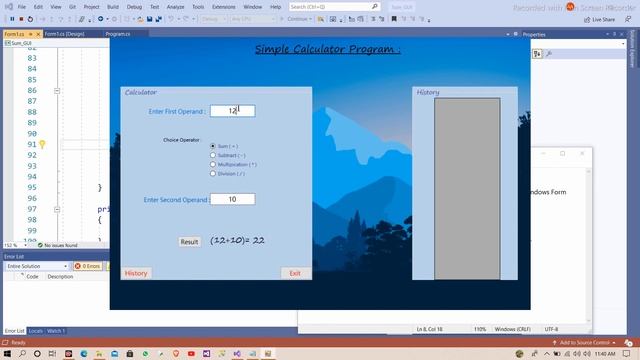Open Live Share
The image size is (640, 360).
600,19
